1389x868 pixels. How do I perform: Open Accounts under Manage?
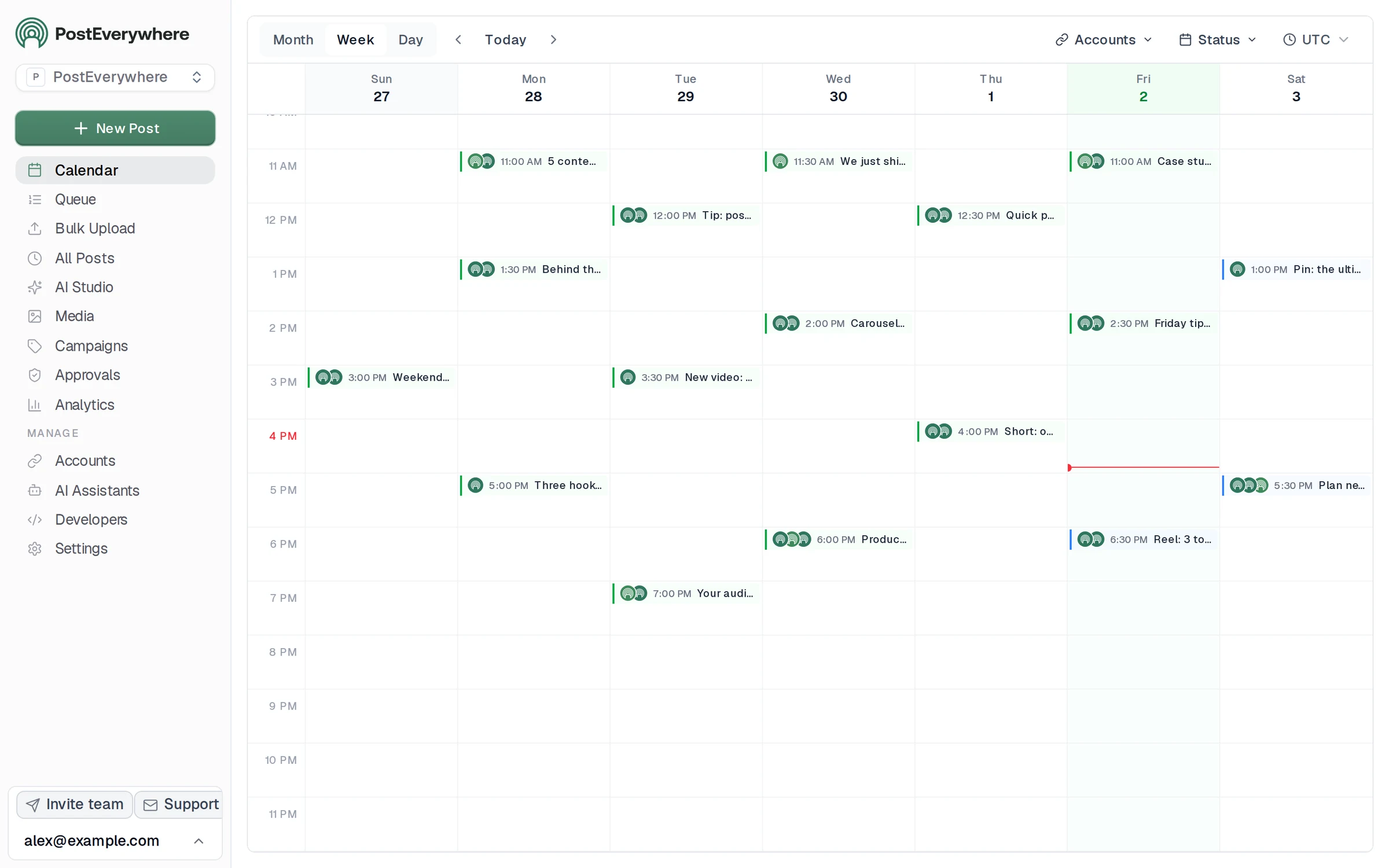pos(115,461)
